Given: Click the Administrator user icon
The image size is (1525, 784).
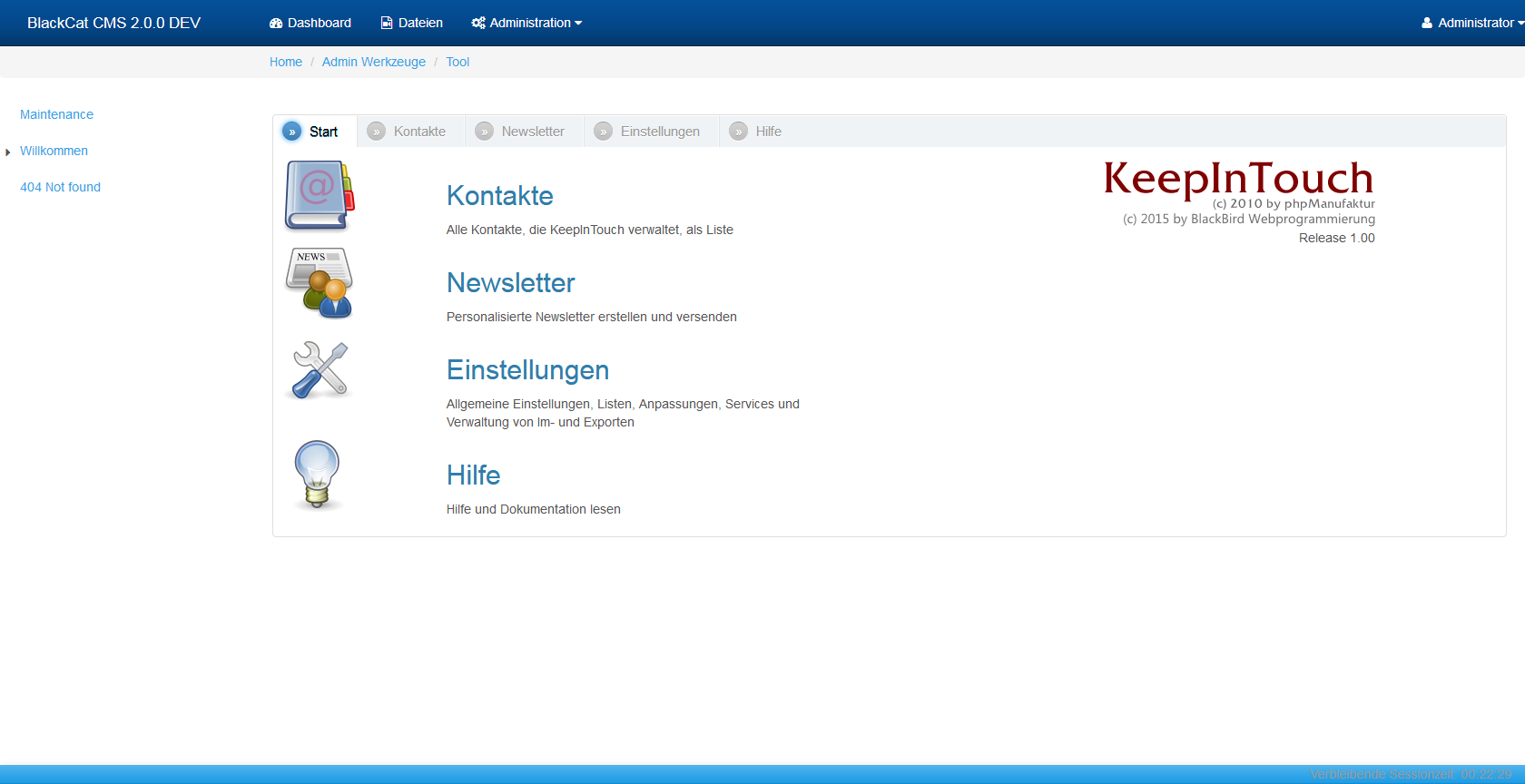Looking at the screenshot, I should 1427,23.
